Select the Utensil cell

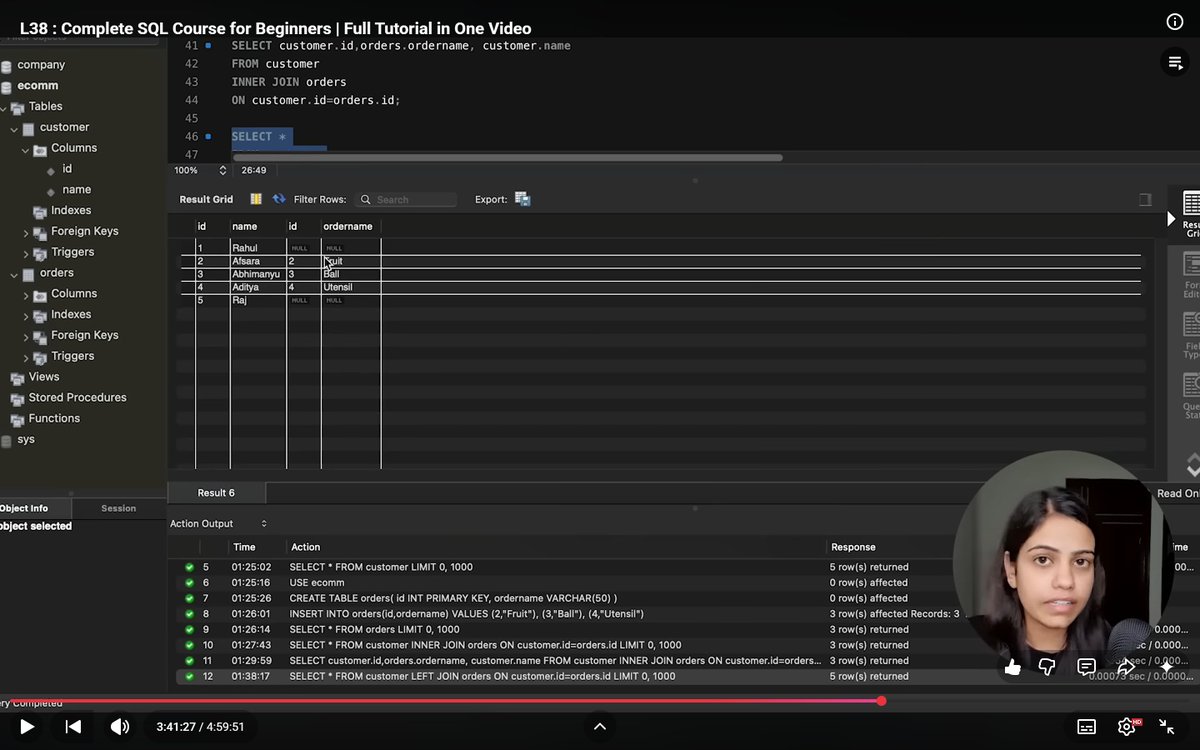click(x=338, y=287)
